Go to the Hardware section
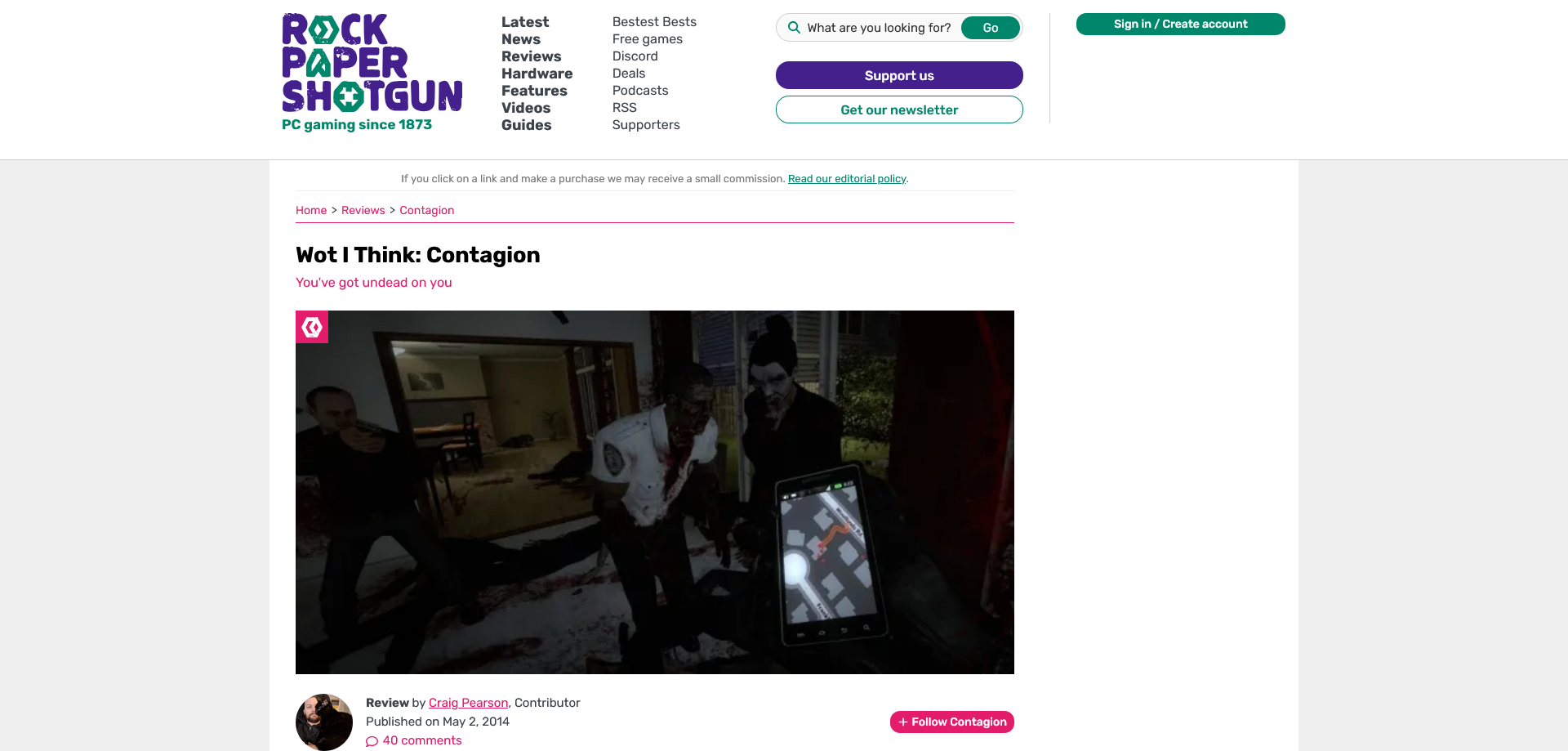 coord(537,74)
